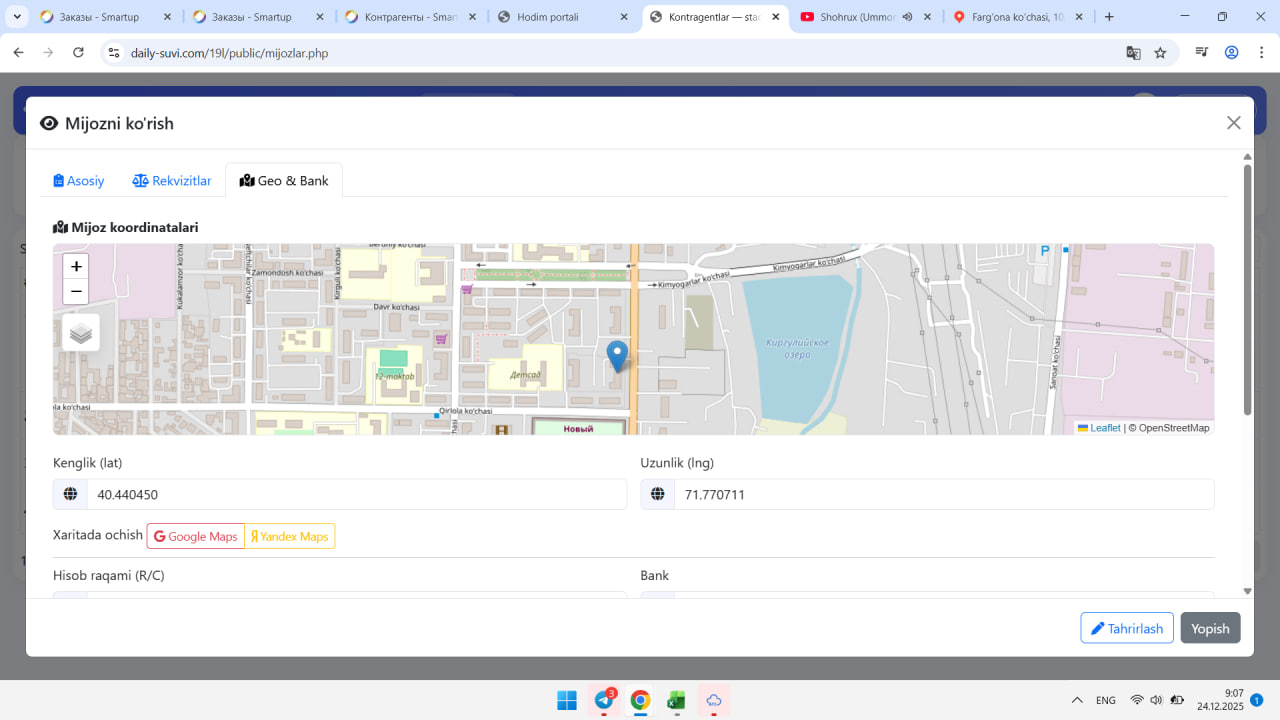Open location in Google Maps
1280x720 pixels.
[x=196, y=536]
